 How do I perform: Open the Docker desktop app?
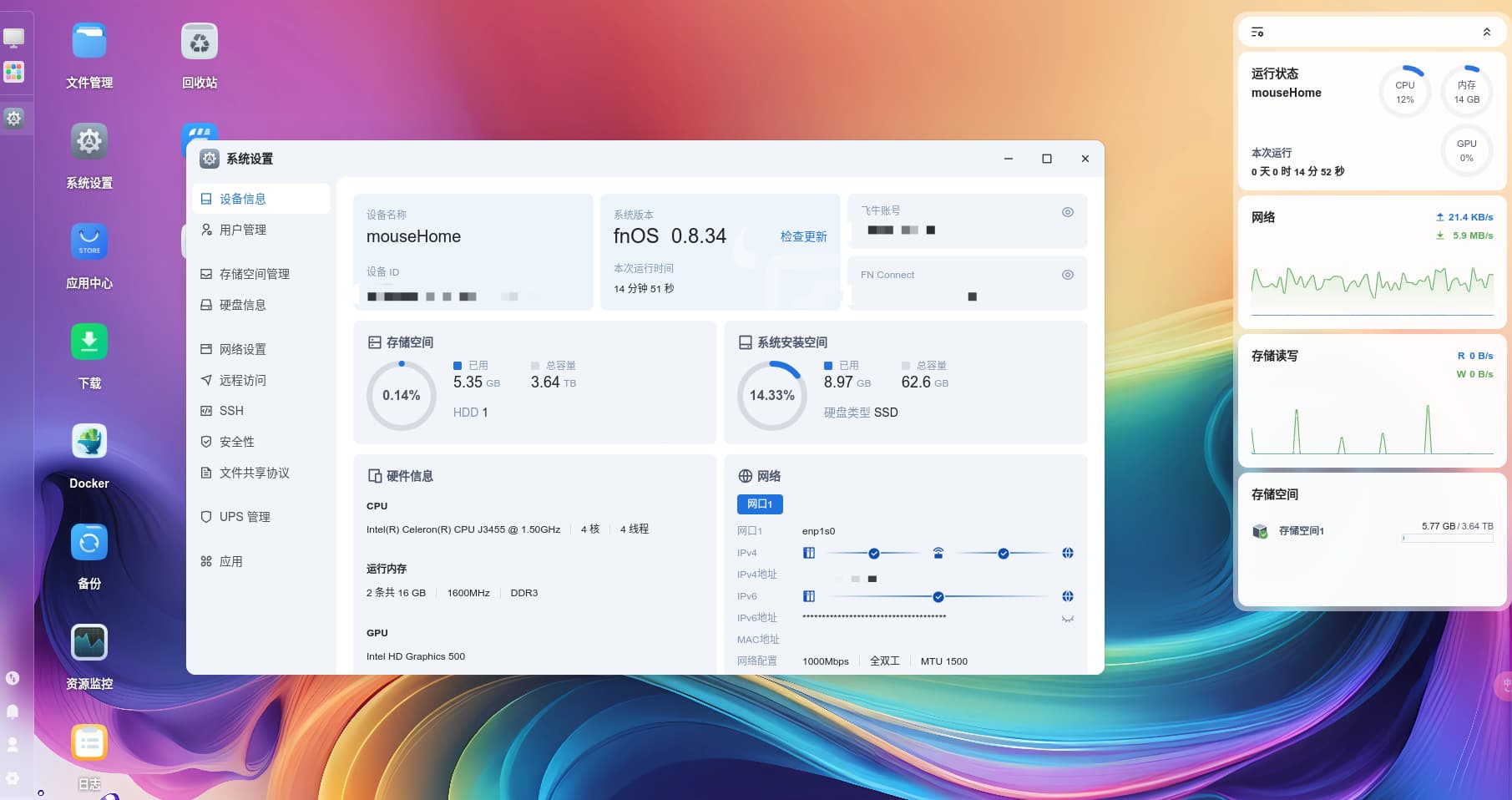(89, 442)
